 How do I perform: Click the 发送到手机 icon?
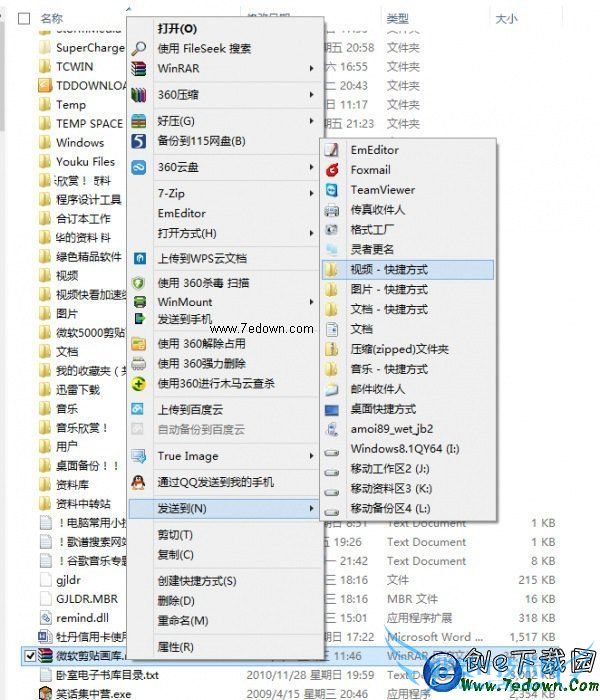click(140, 318)
